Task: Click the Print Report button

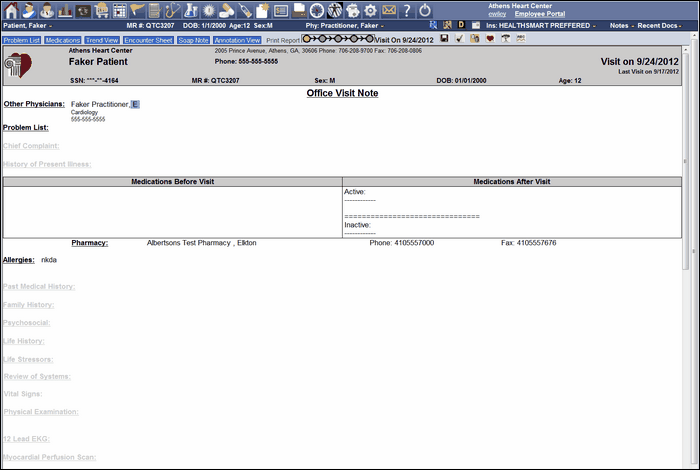Action: pos(283,40)
